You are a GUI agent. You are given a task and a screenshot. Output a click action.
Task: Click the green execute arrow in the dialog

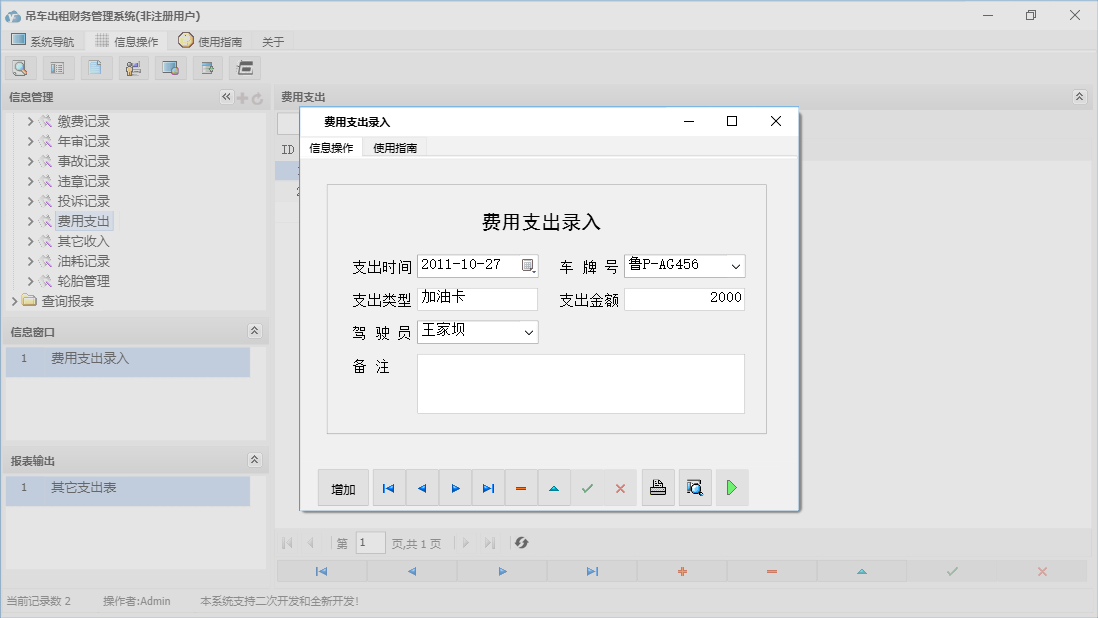pos(731,487)
